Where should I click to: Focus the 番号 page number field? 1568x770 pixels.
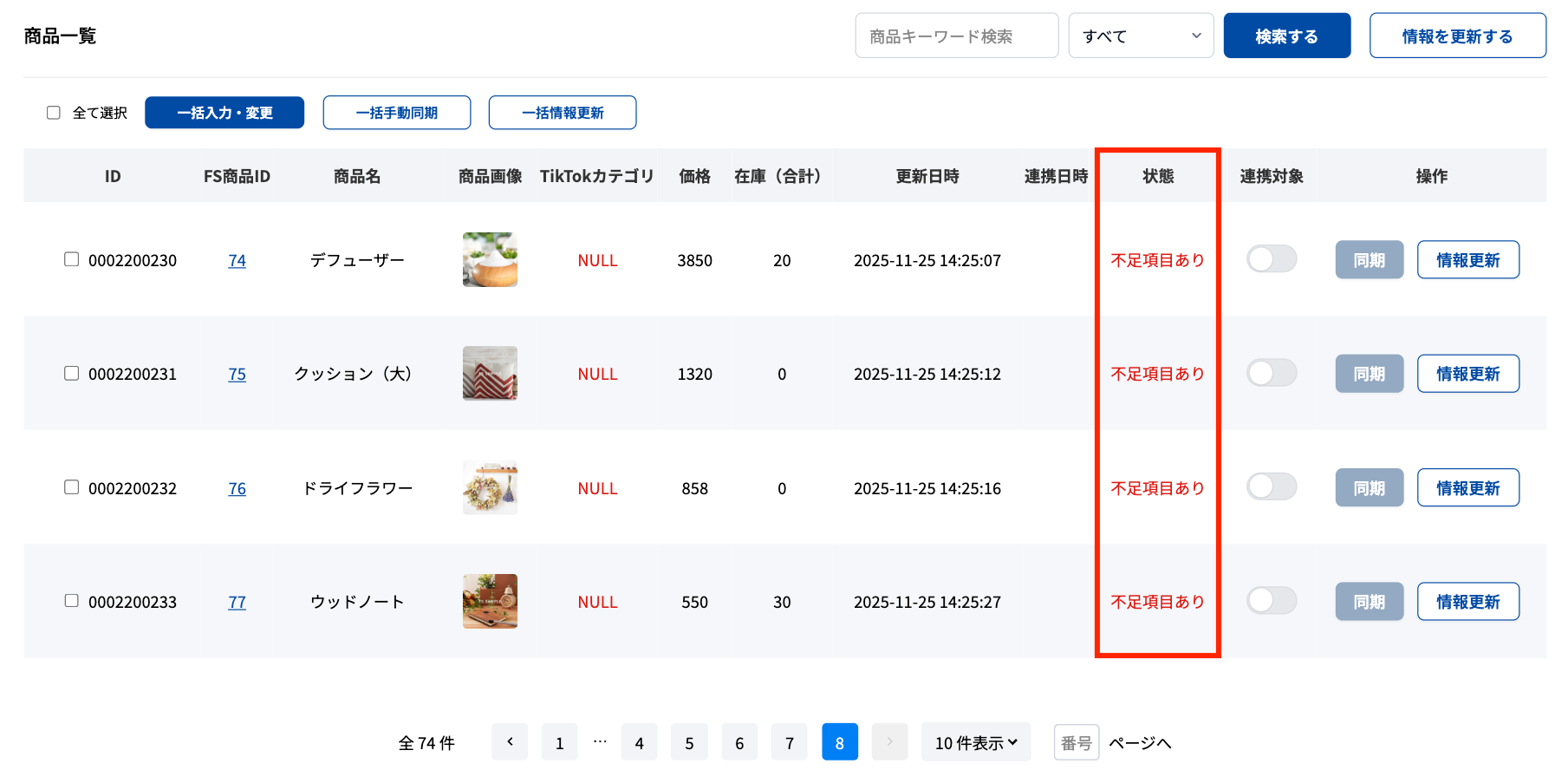1077,742
